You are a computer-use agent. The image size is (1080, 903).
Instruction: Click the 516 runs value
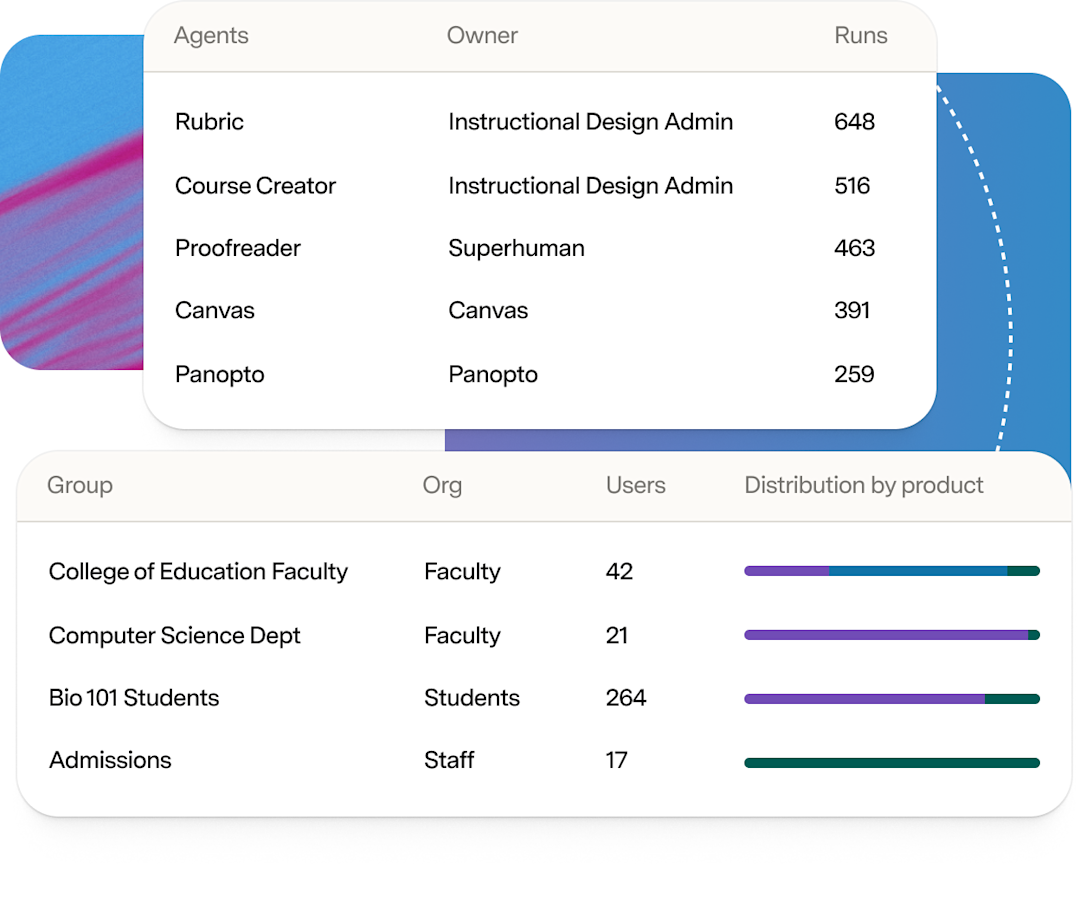[x=852, y=186]
